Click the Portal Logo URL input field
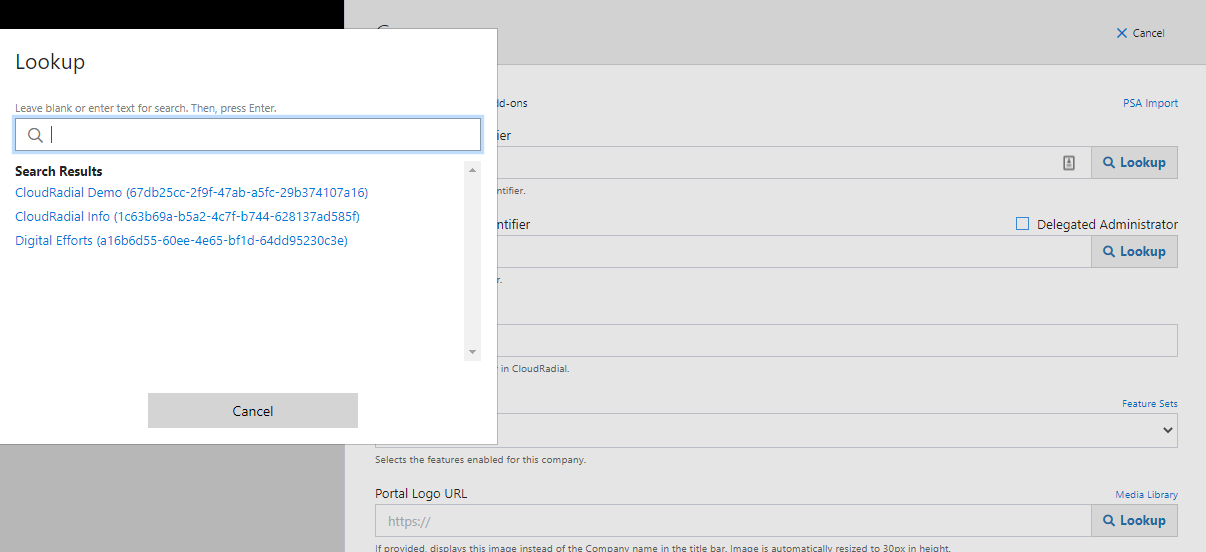The width and height of the screenshot is (1206, 552). click(x=733, y=520)
